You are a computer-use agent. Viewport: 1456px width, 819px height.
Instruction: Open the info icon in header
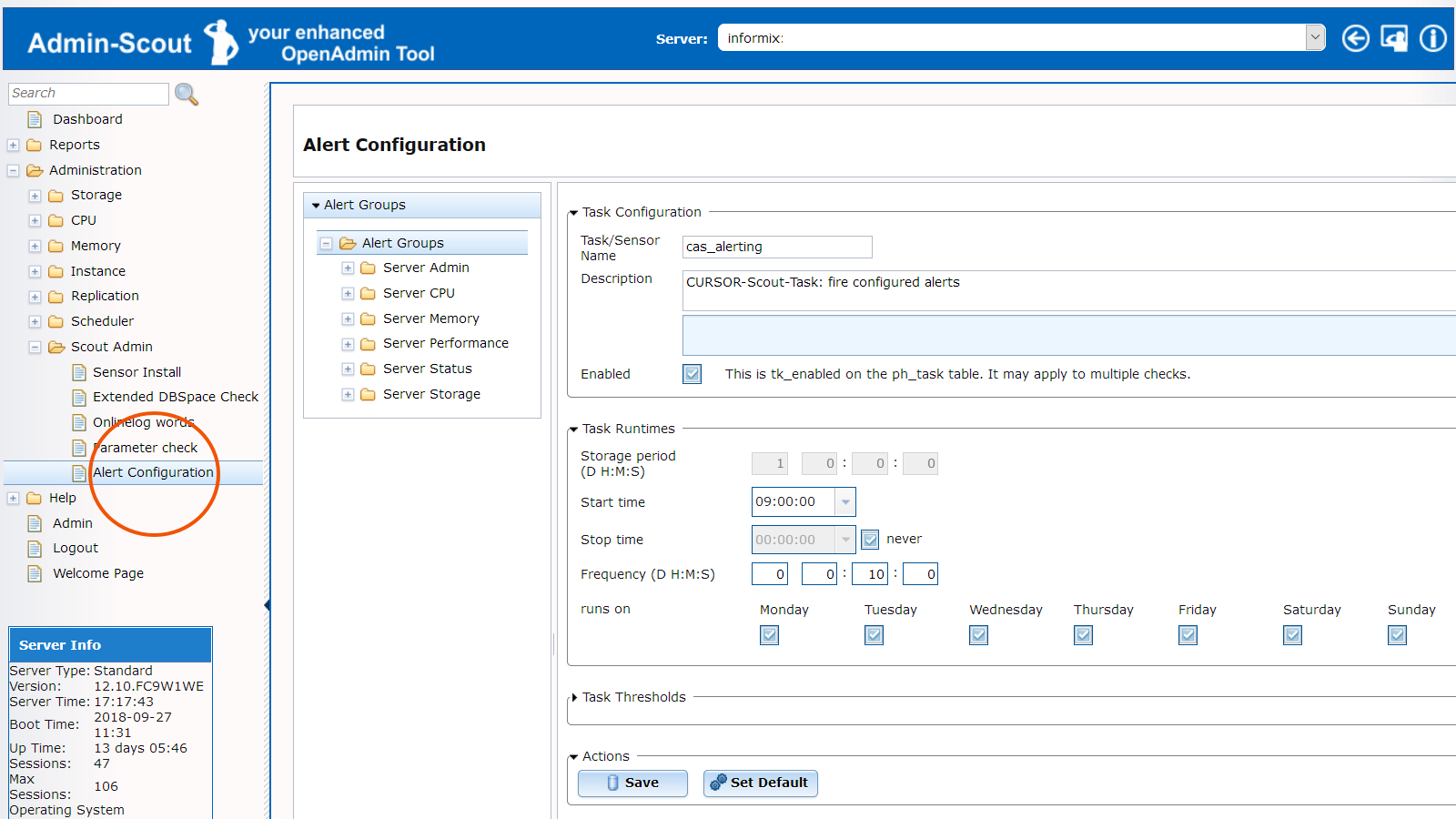(x=1433, y=38)
